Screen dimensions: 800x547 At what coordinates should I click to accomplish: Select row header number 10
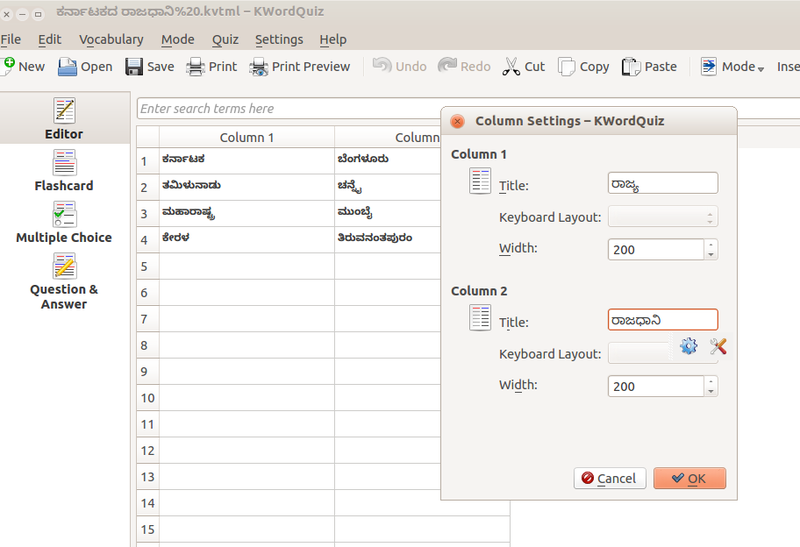click(148, 398)
